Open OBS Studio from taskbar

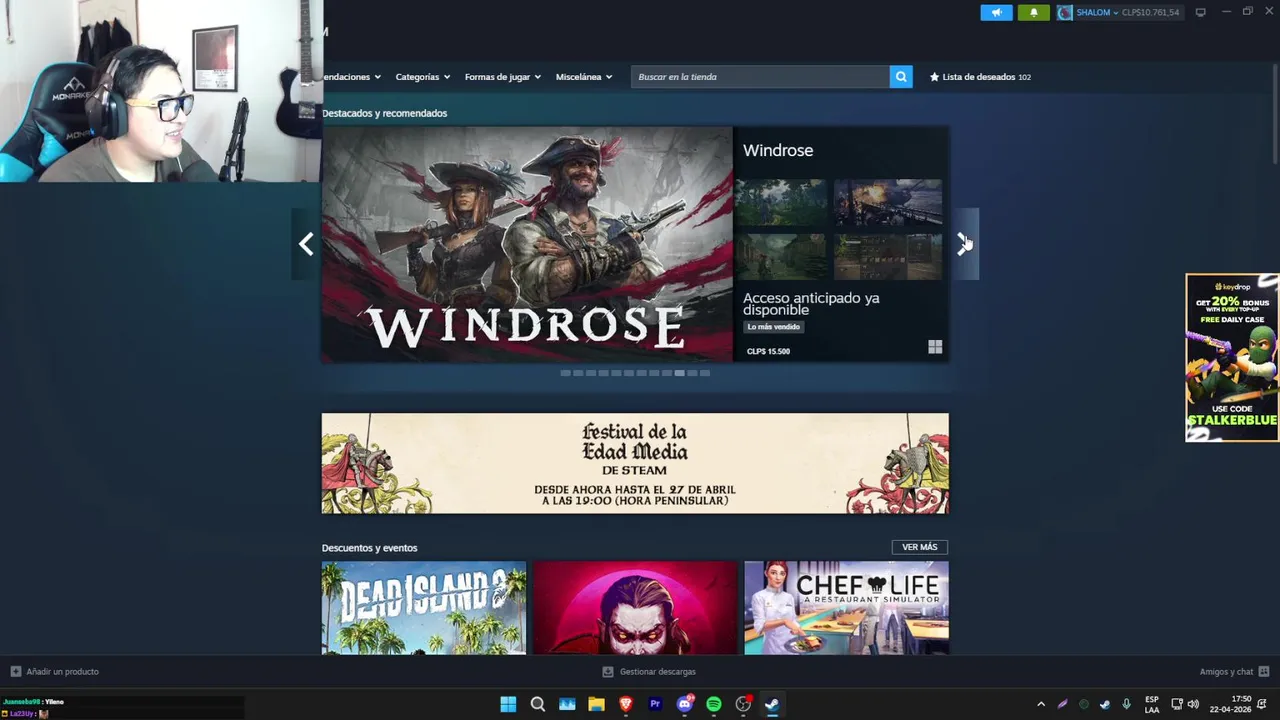[x=743, y=704]
